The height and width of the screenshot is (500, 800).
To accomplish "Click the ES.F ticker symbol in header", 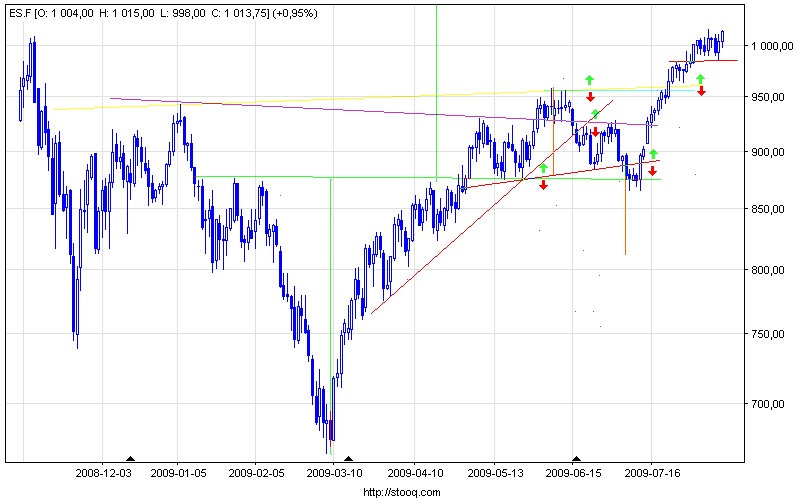I will coord(20,14).
